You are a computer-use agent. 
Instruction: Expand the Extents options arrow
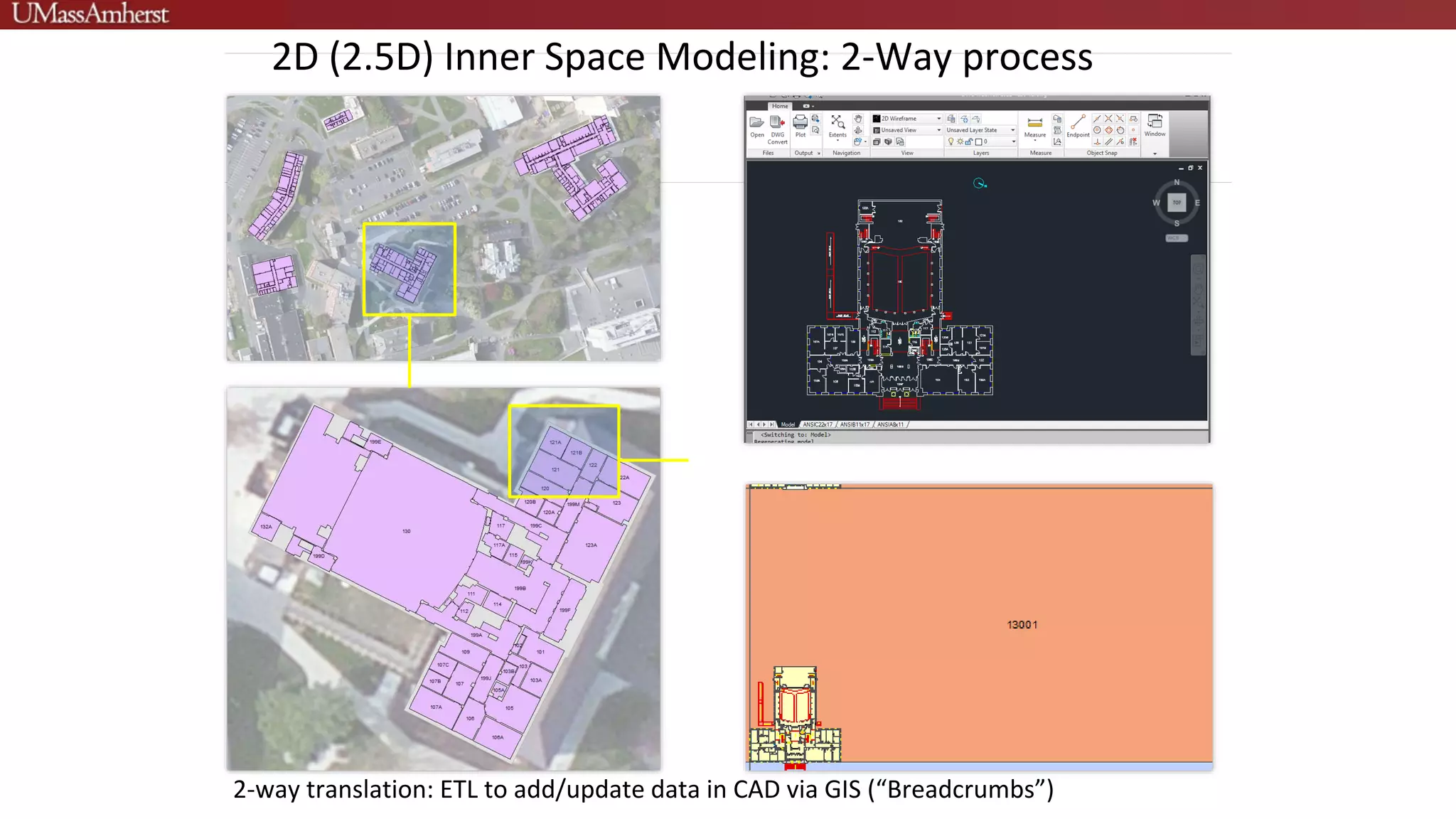(x=837, y=141)
